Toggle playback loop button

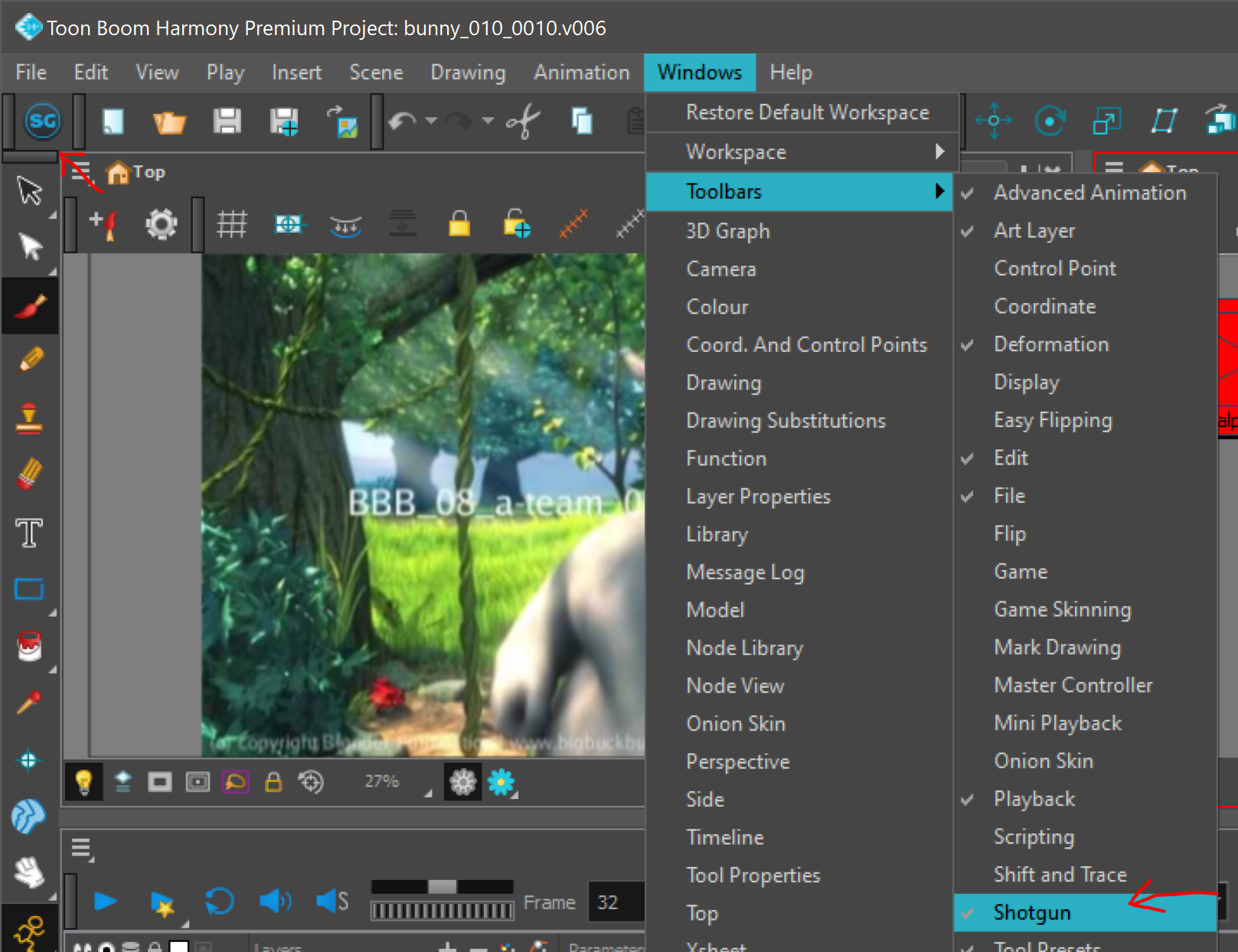(220, 901)
